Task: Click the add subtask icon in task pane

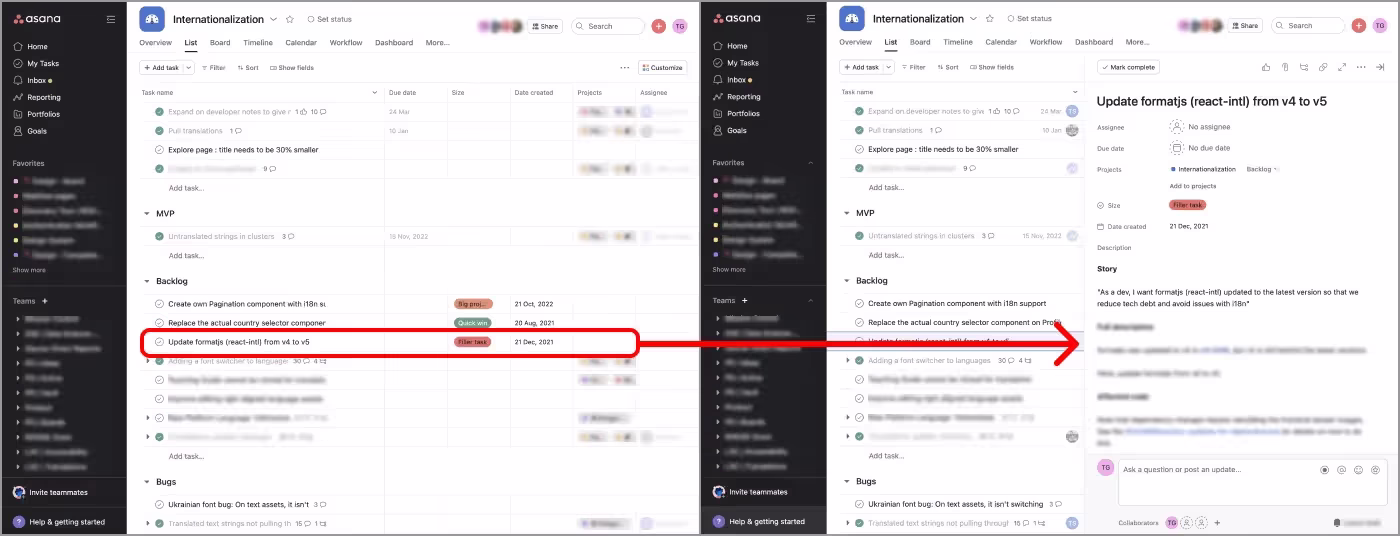Action: [1304, 67]
